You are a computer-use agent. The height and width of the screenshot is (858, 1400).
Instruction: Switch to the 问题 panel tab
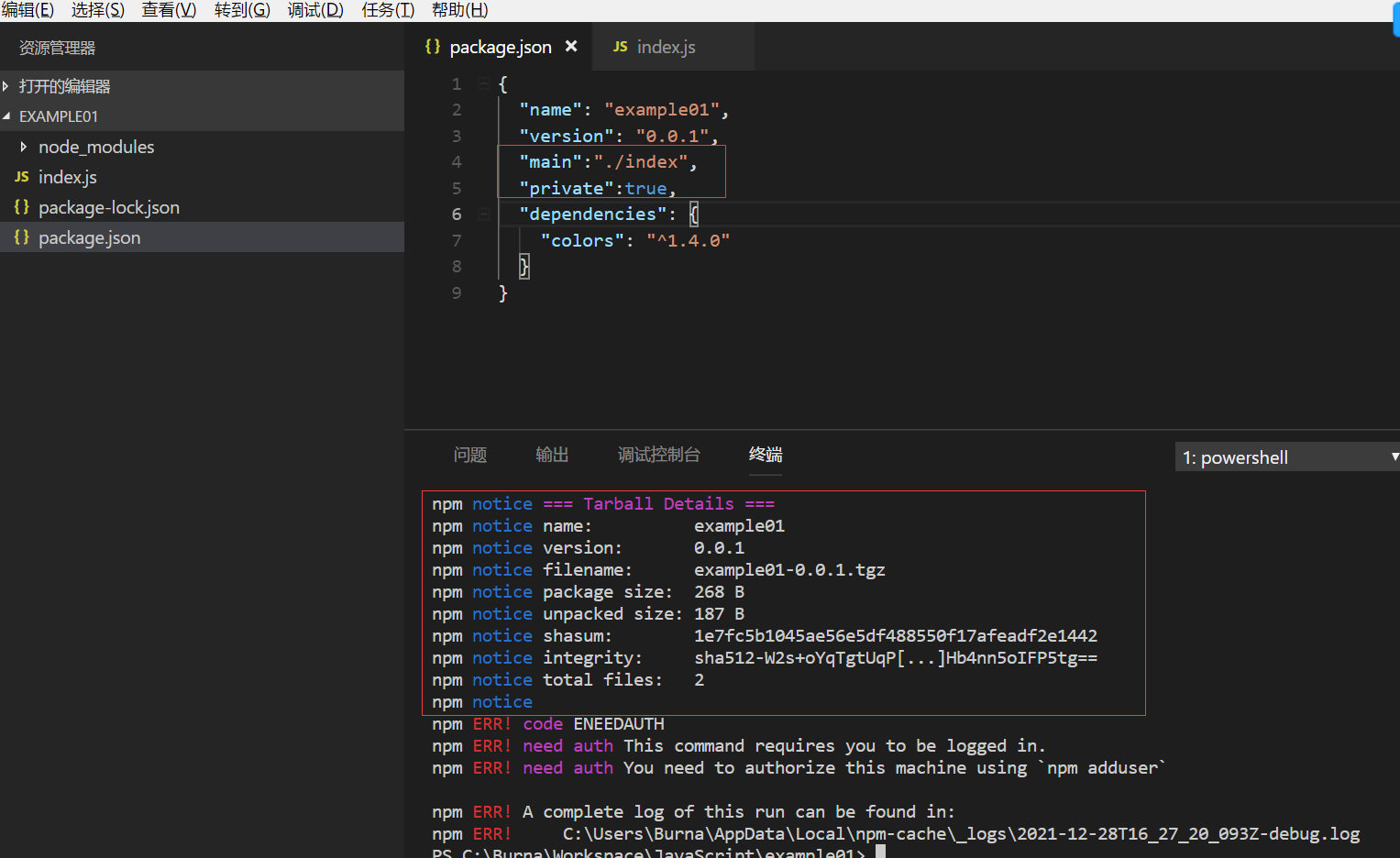click(469, 455)
